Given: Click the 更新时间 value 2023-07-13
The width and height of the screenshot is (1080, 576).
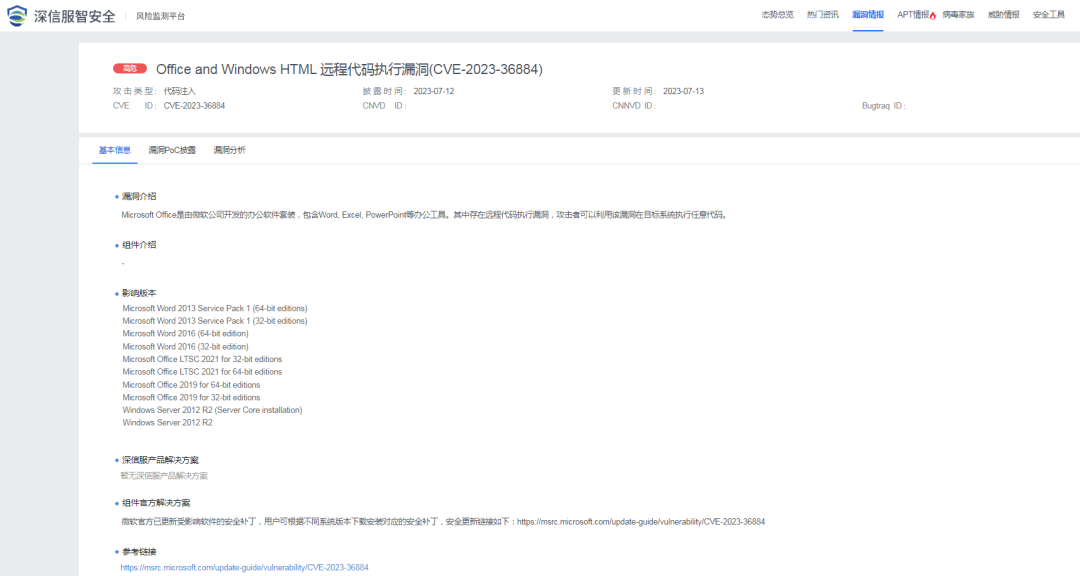Looking at the screenshot, I should coord(683,91).
